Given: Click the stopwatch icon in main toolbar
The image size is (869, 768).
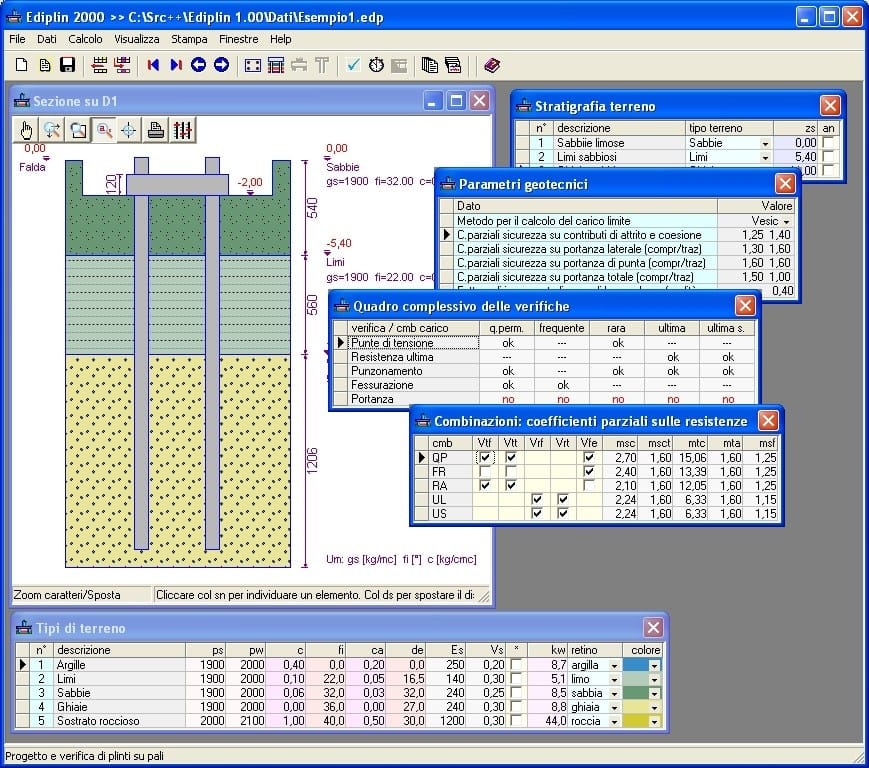Looking at the screenshot, I should coord(376,66).
